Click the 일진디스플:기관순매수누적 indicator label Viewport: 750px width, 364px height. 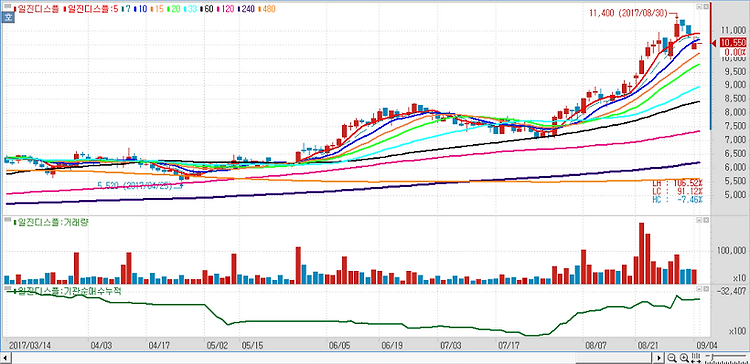[67, 291]
